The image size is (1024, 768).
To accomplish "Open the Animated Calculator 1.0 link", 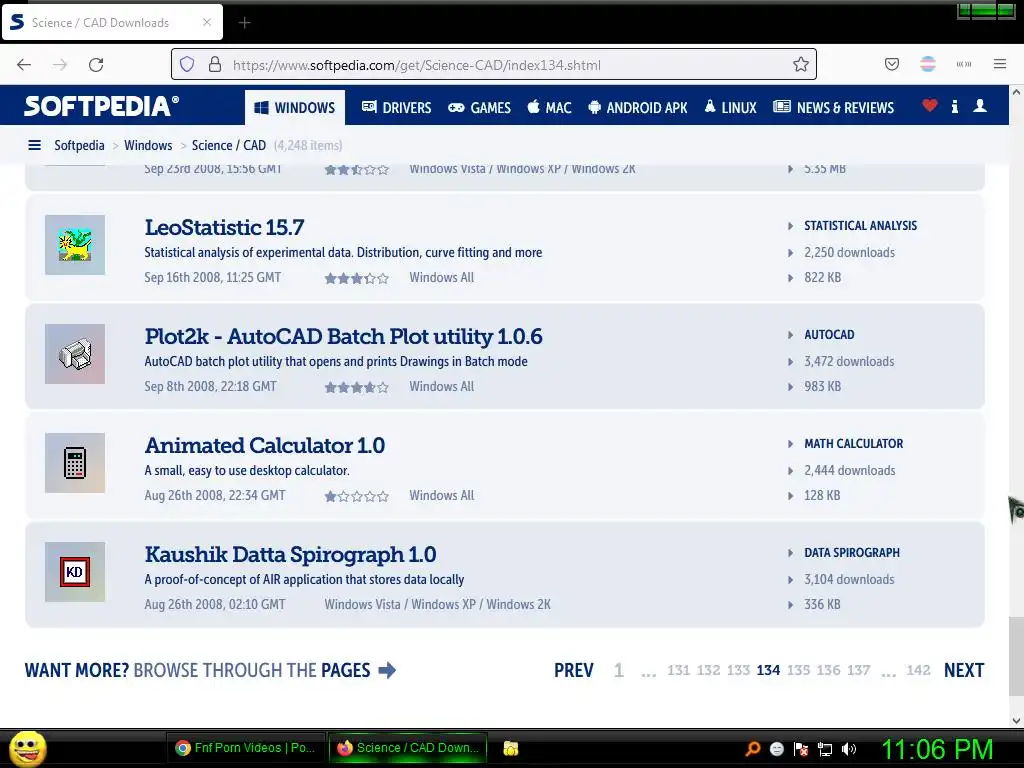I will coord(264,445).
